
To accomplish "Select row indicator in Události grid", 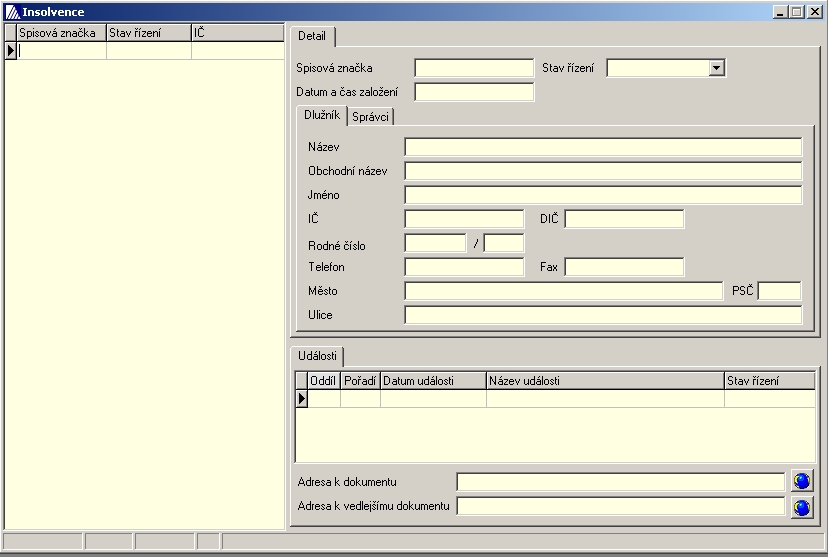I will point(302,399).
